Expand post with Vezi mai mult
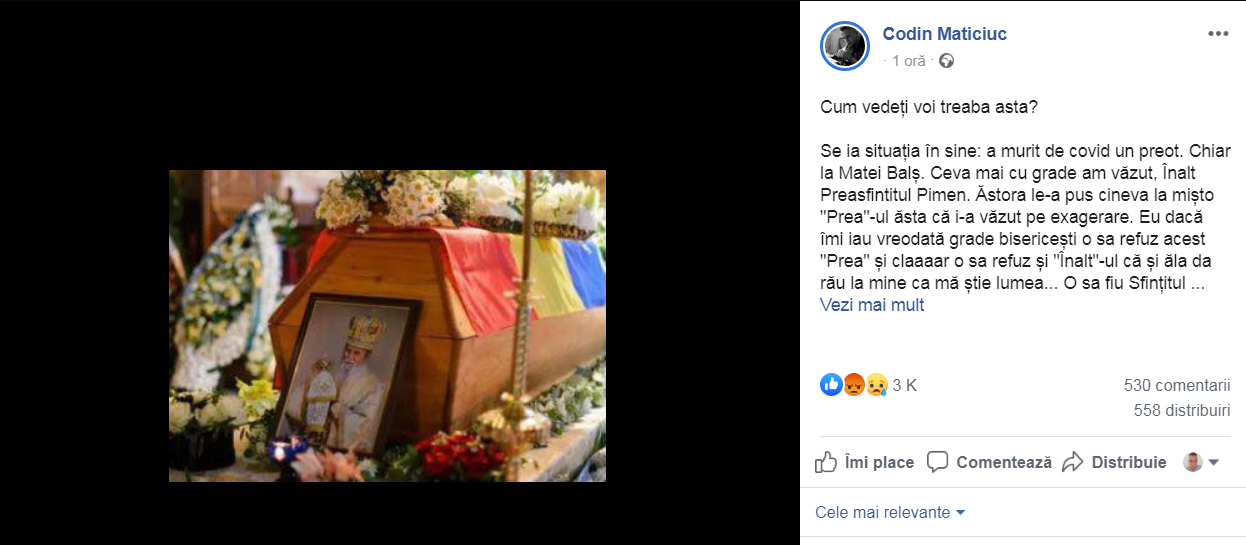This screenshot has height=545, width=1246. (872, 305)
